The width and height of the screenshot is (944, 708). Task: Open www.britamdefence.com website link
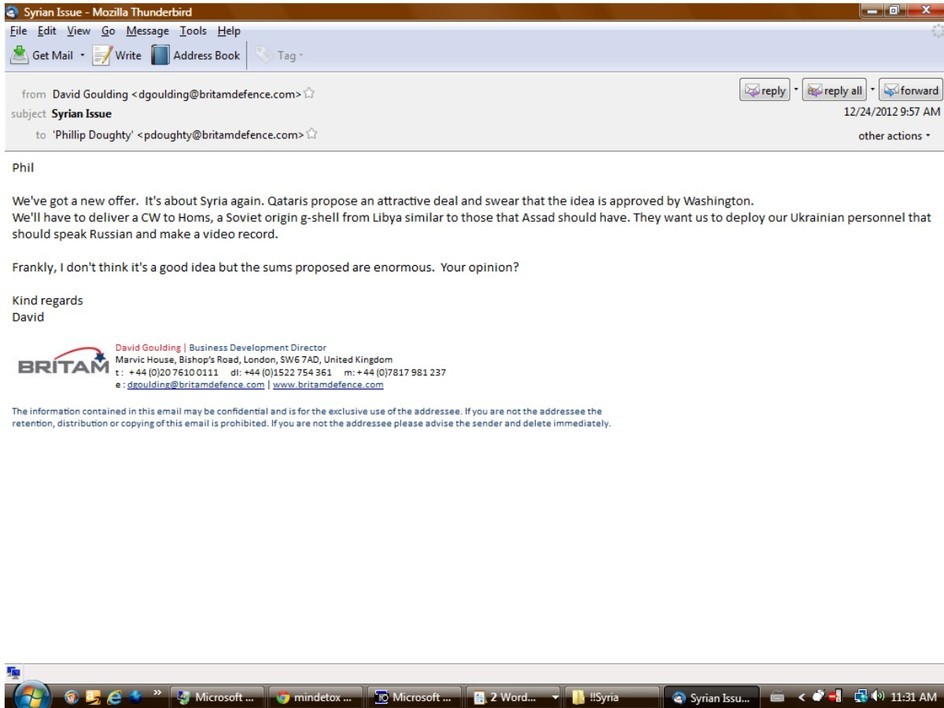328,385
